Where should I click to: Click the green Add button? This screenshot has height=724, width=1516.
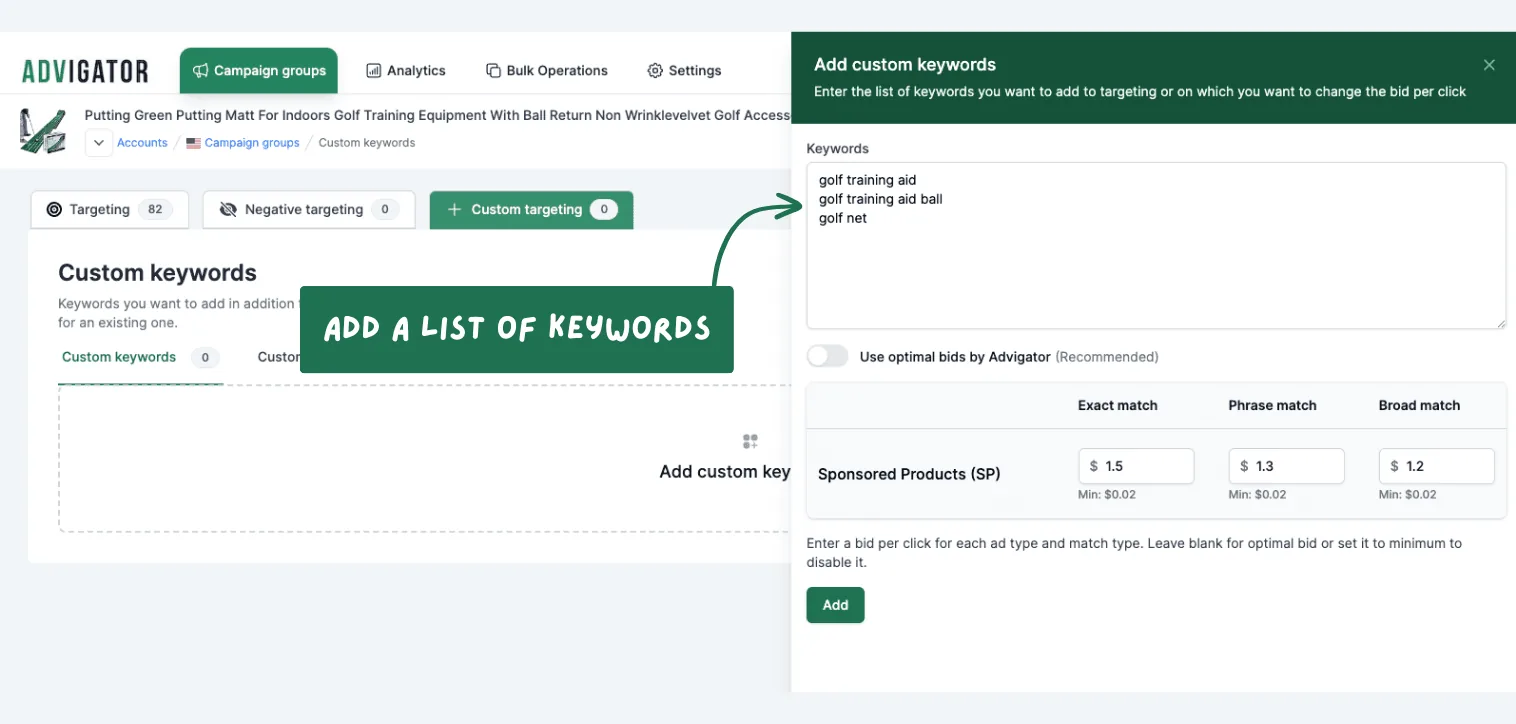[x=835, y=605]
